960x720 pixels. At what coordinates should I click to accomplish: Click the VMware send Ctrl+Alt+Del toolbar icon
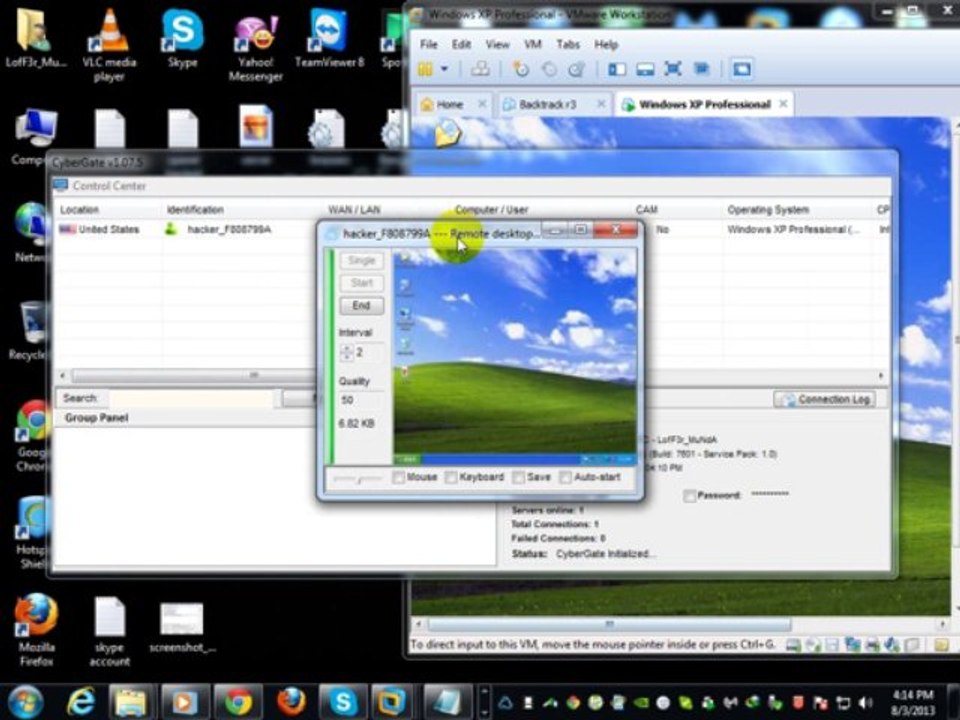(480, 69)
